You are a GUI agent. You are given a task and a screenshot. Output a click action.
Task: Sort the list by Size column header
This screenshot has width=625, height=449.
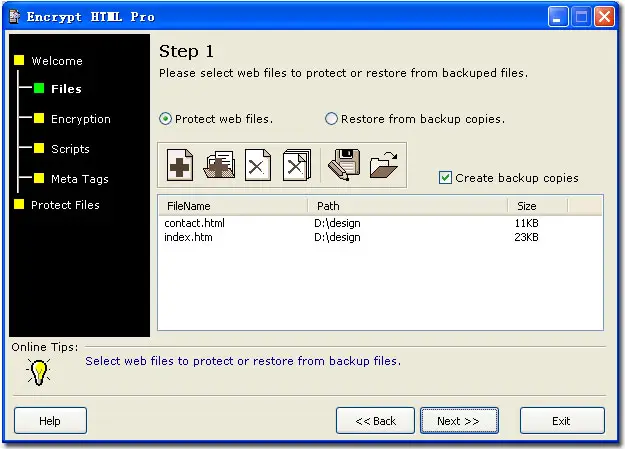[x=538, y=206]
